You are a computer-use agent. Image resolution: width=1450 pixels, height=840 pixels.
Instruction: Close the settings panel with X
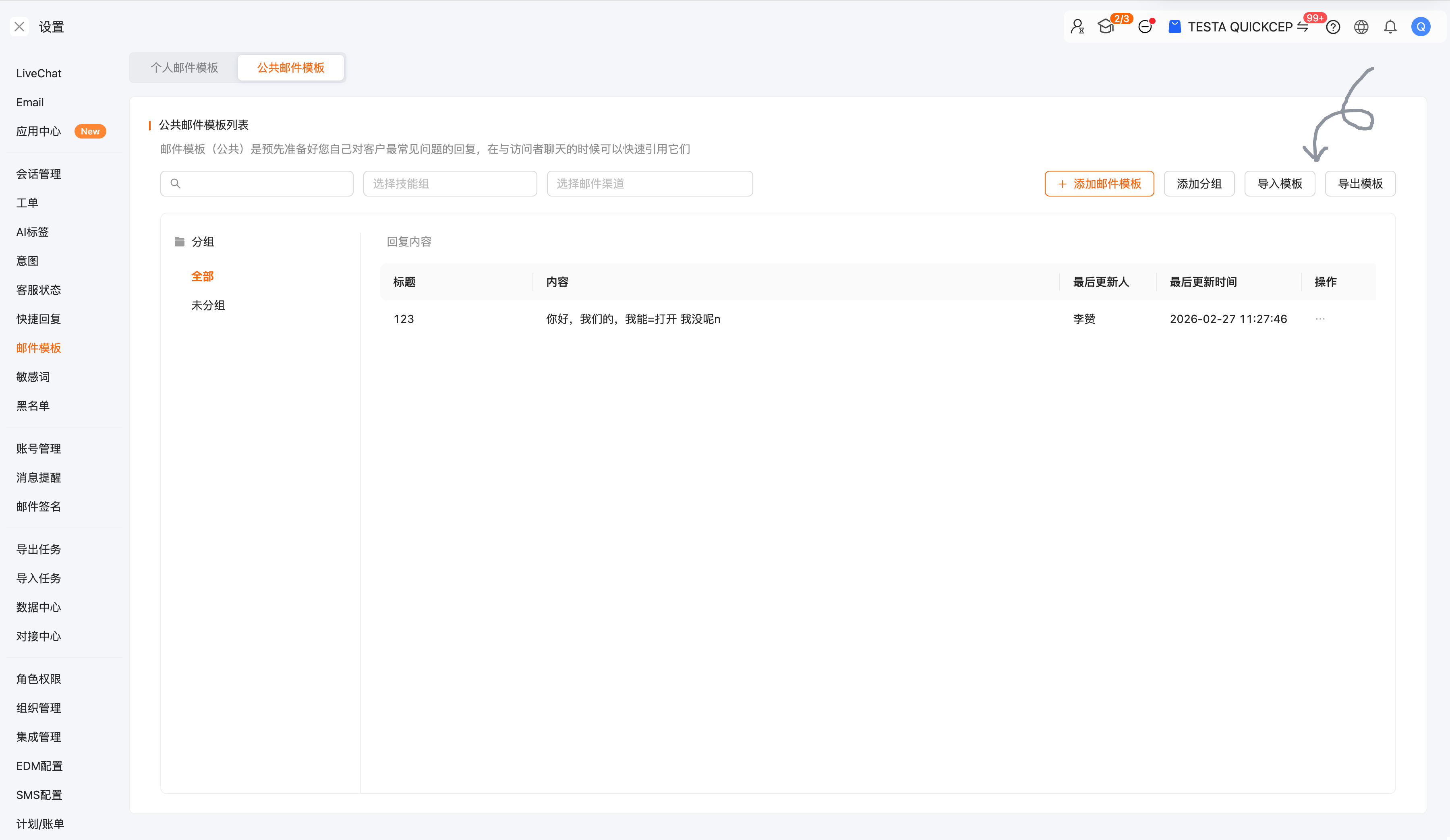[20, 27]
